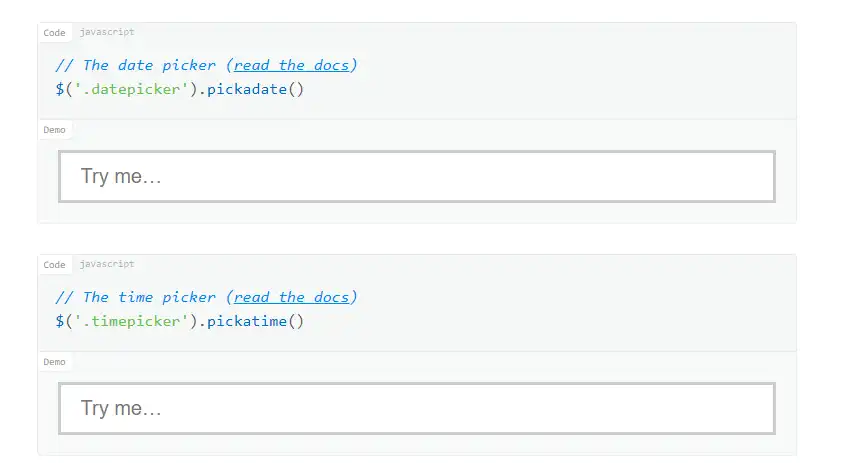Click the "// The date picker" comment text
Image resolution: width=857 pixels, height=463 pixels.
coord(135,65)
